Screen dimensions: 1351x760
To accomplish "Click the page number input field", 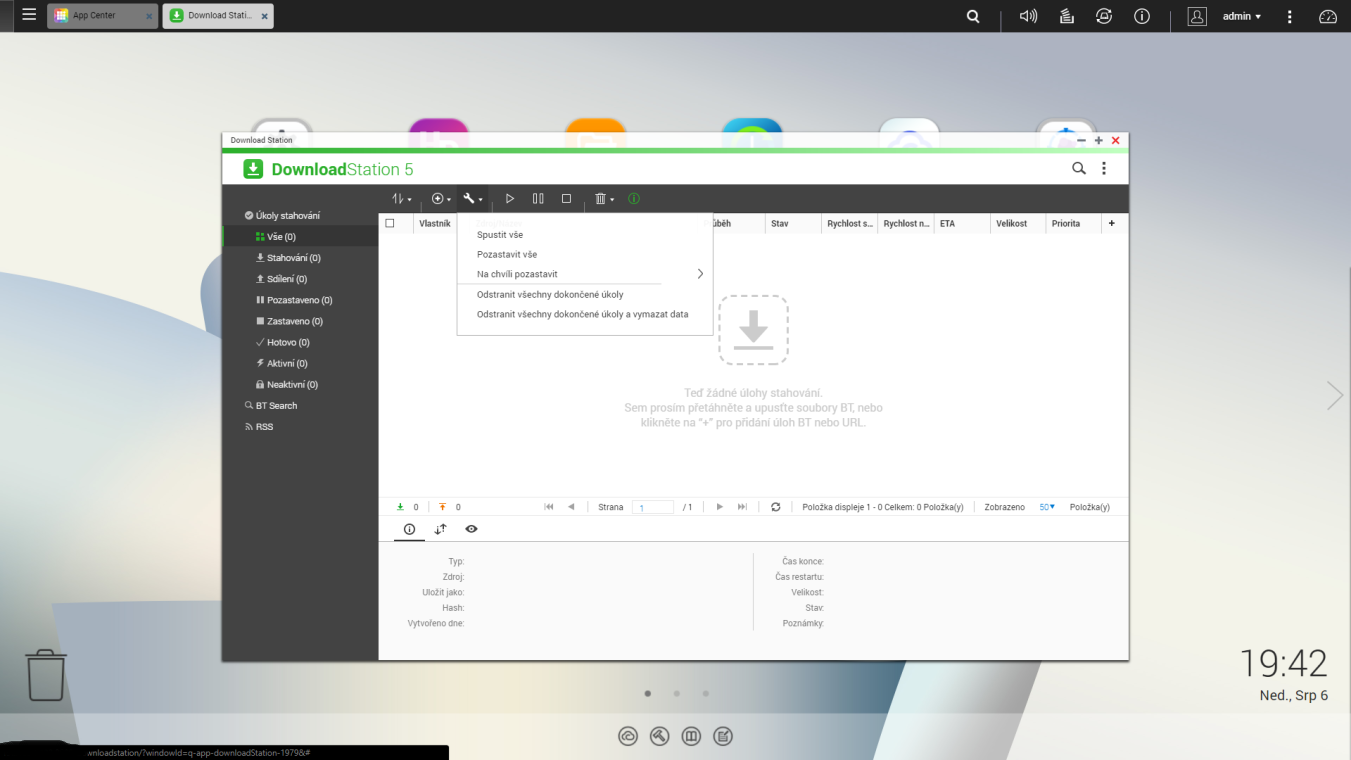I will click(653, 507).
